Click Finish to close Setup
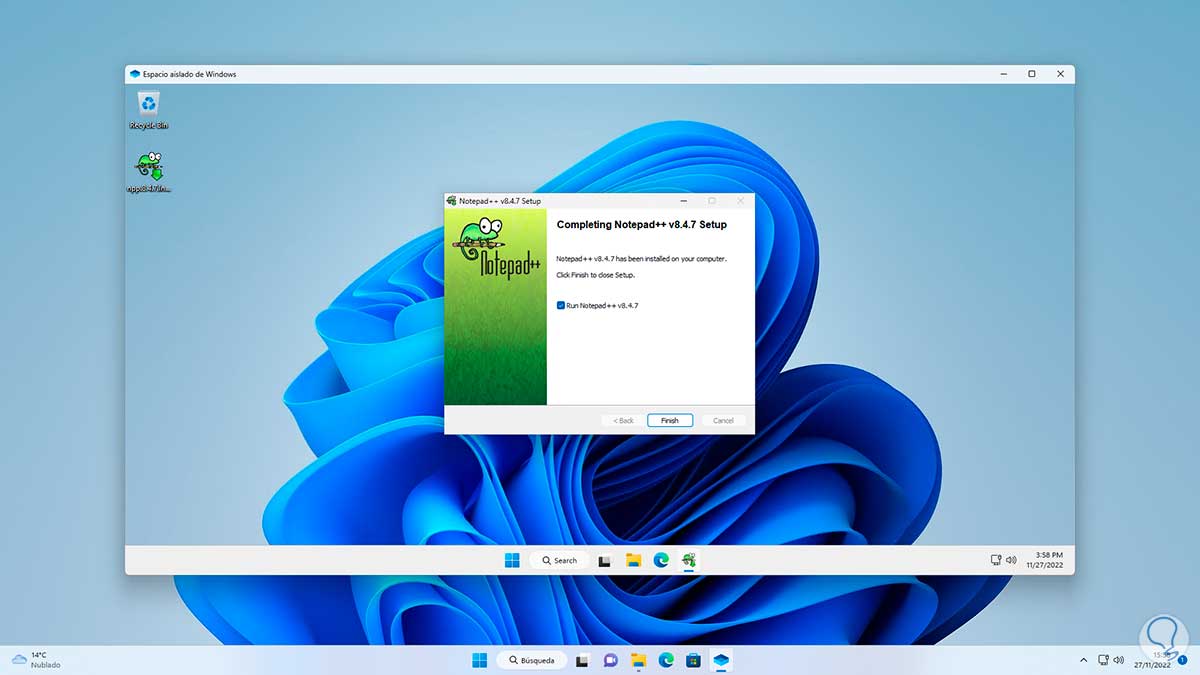 (670, 420)
